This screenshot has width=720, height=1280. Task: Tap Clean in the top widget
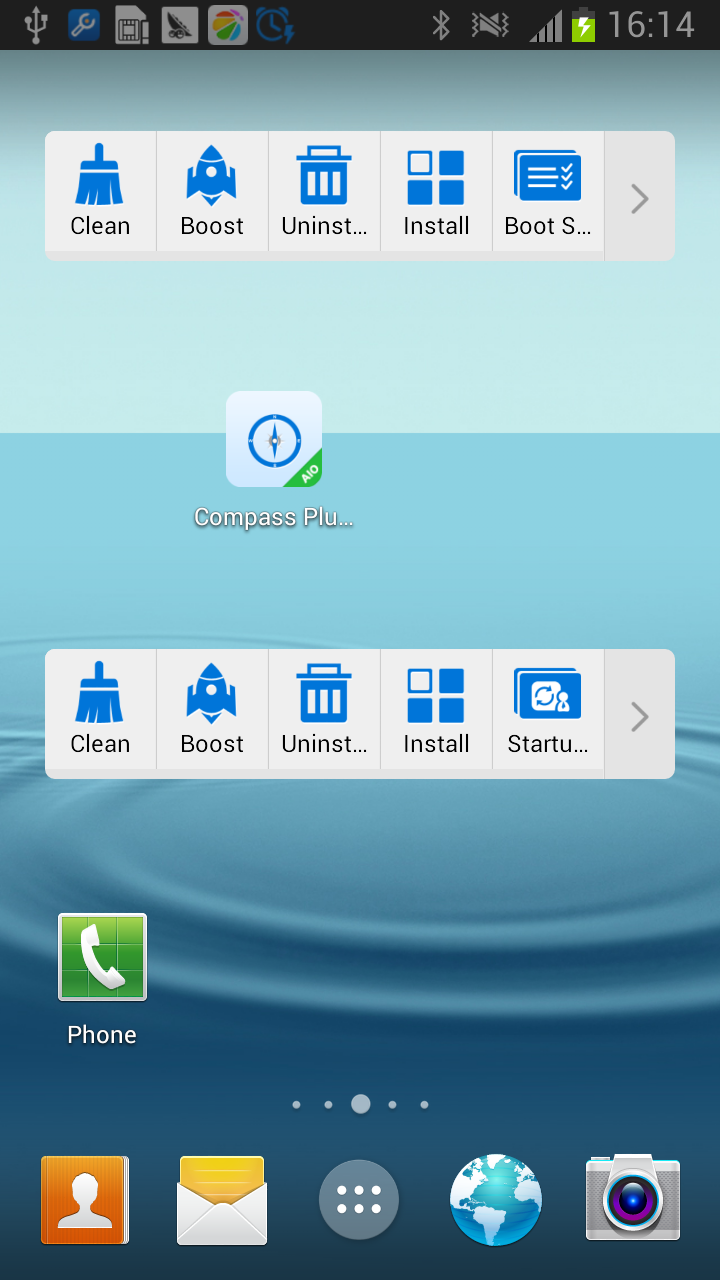pyautogui.click(x=100, y=191)
